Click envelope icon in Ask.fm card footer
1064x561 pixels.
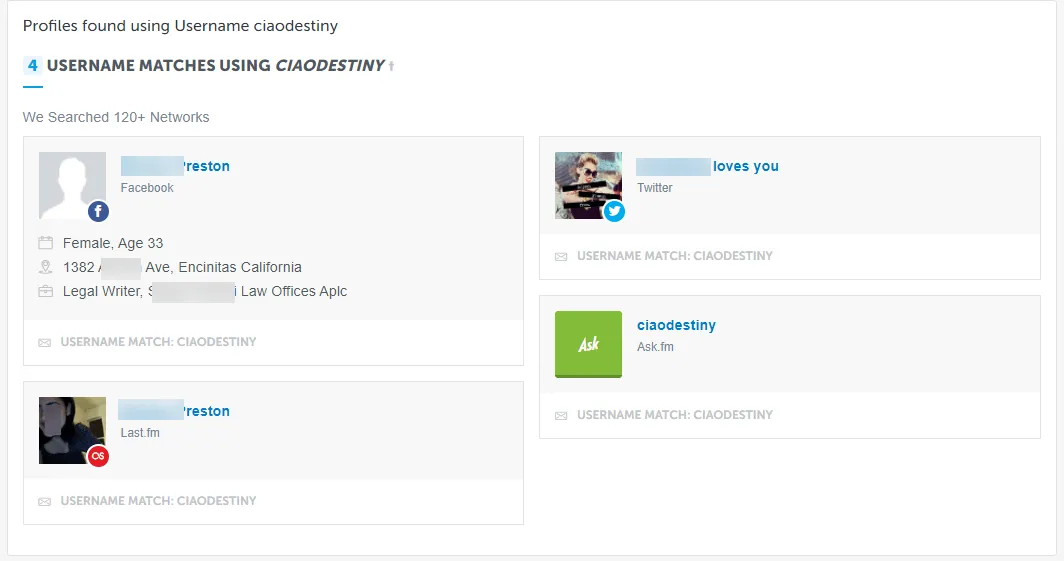[561, 415]
